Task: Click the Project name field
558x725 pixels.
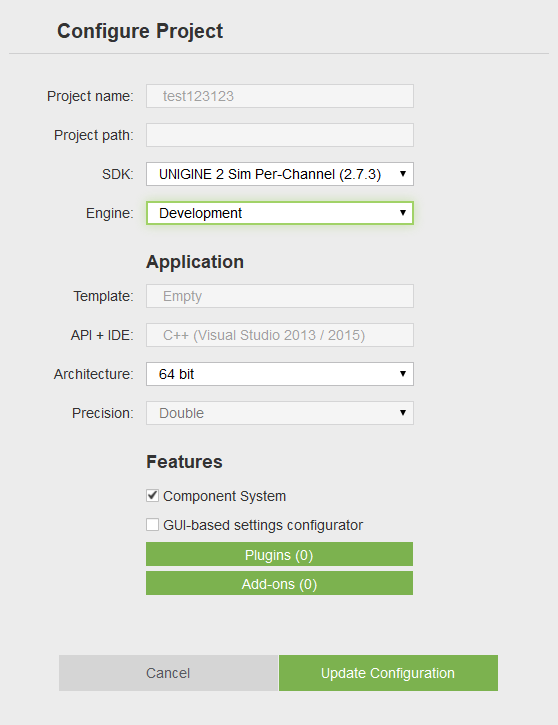Action: pos(280,96)
